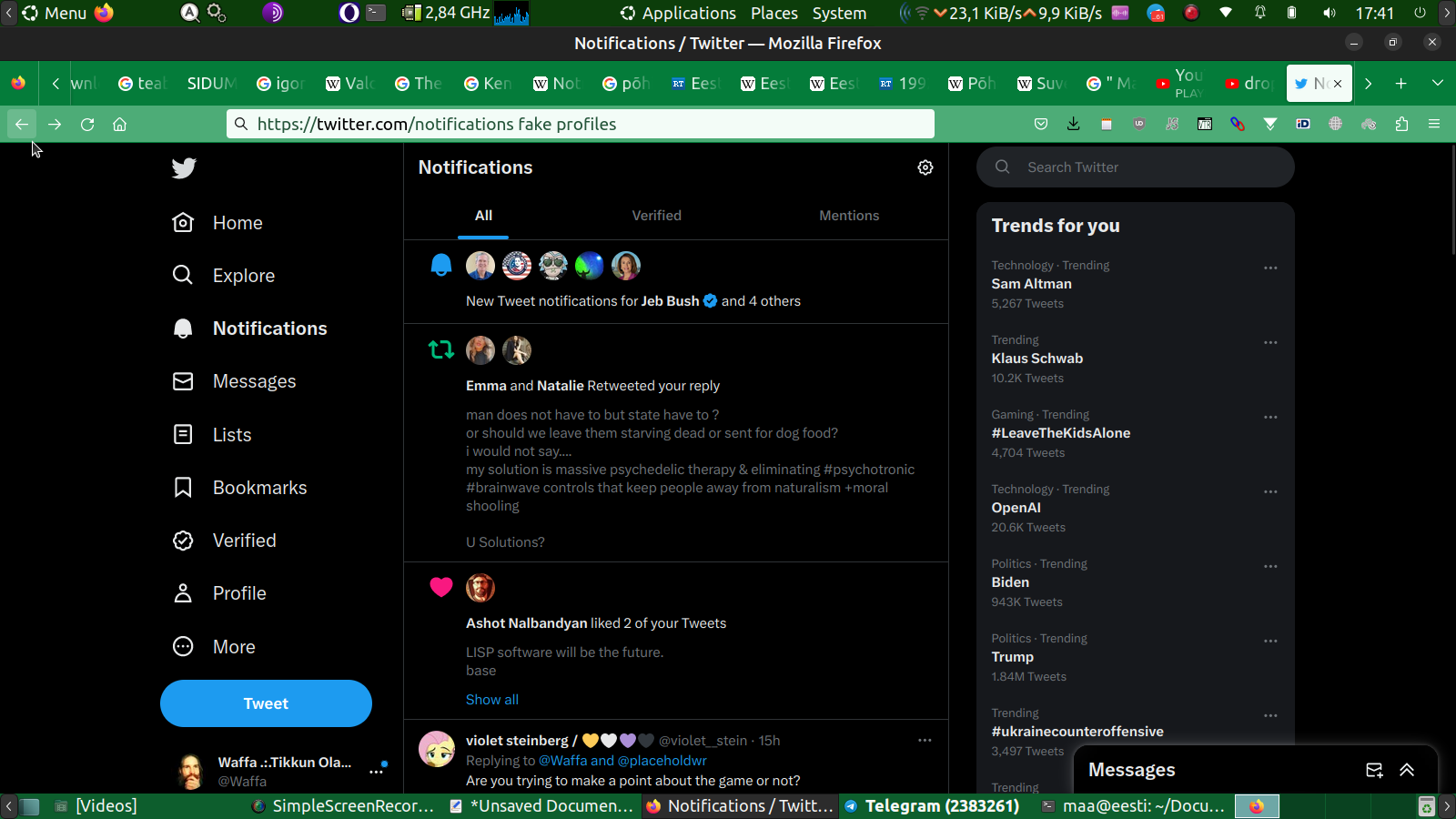The width and height of the screenshot is (1456, 819).
Task: Open more options for Klaus Schwab trend
Action: (x=1270, y=342)
